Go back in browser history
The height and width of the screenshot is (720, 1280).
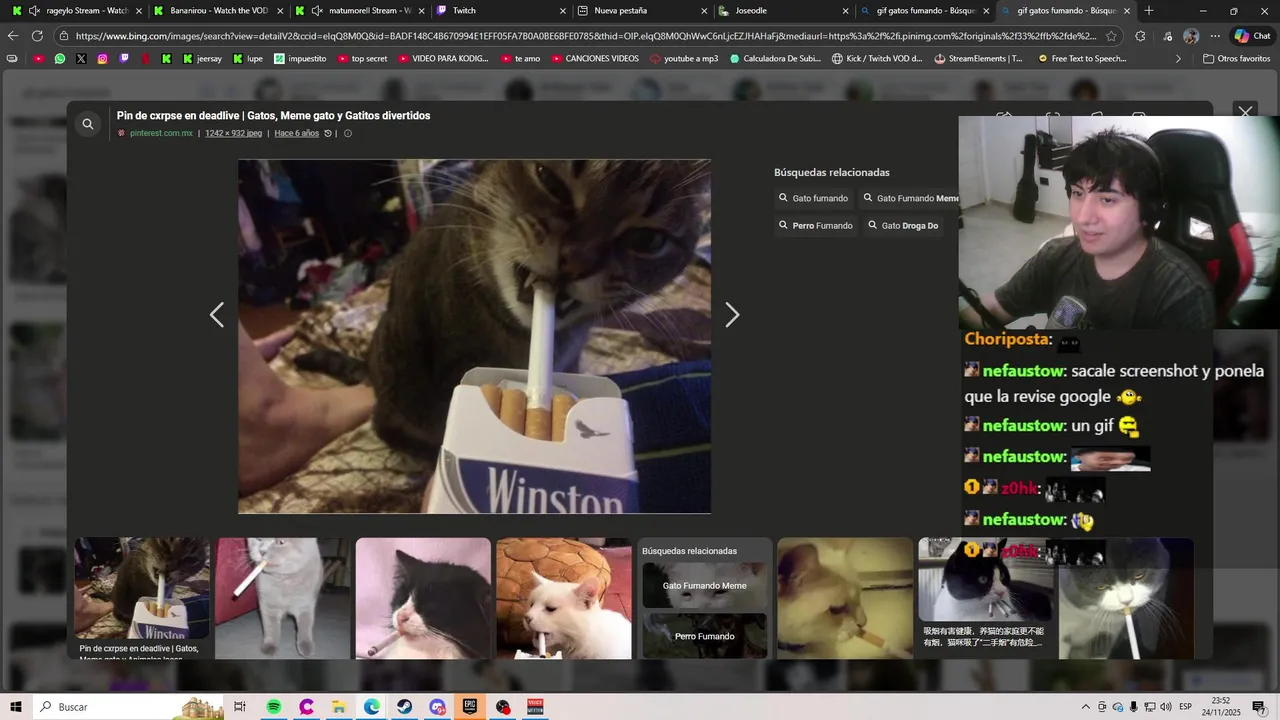click(x=13, y=36)
